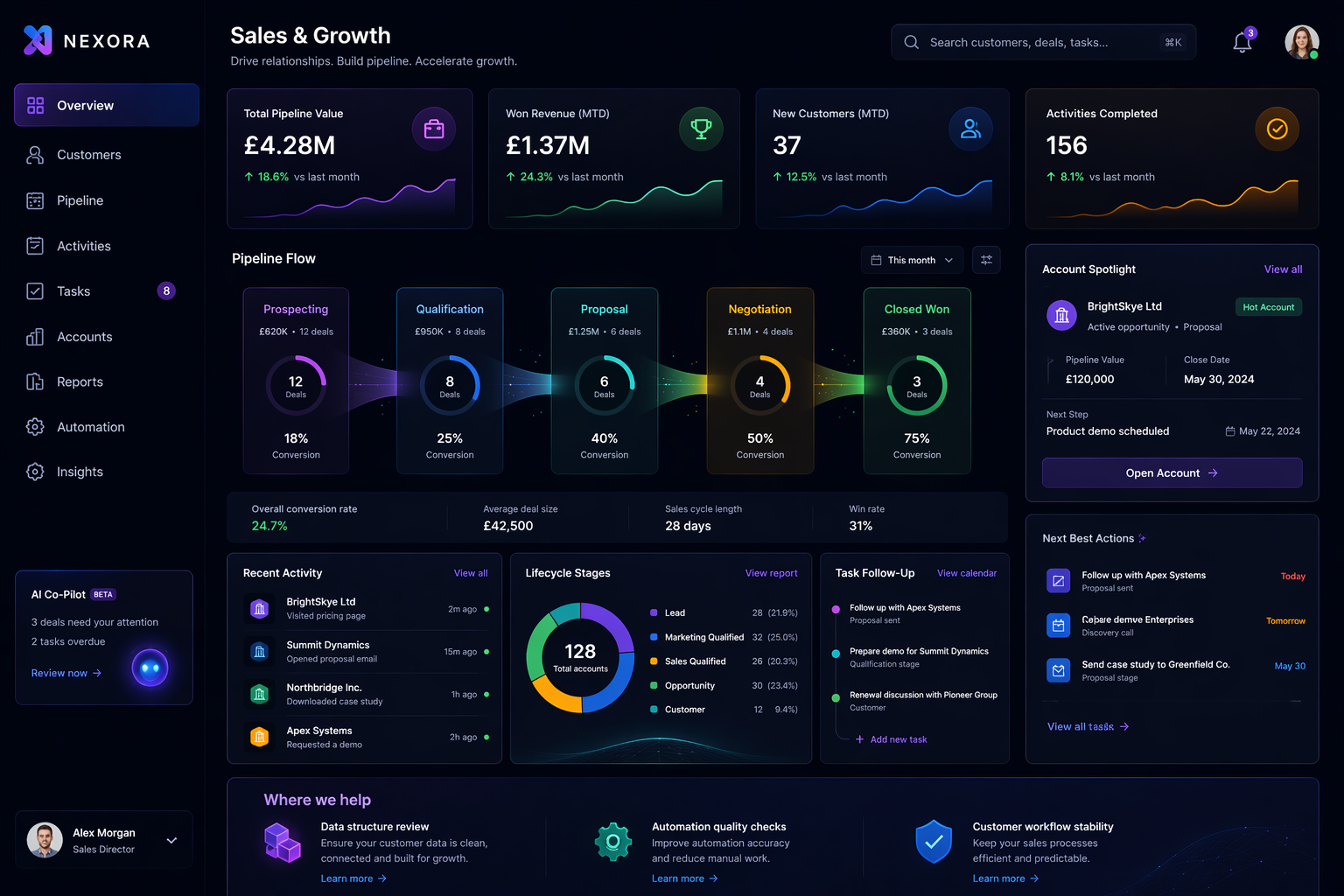The width and height of the screenshot is (1344, 896).
Task: Select the Negotiation stage card
Action: (x=759, y=381)
